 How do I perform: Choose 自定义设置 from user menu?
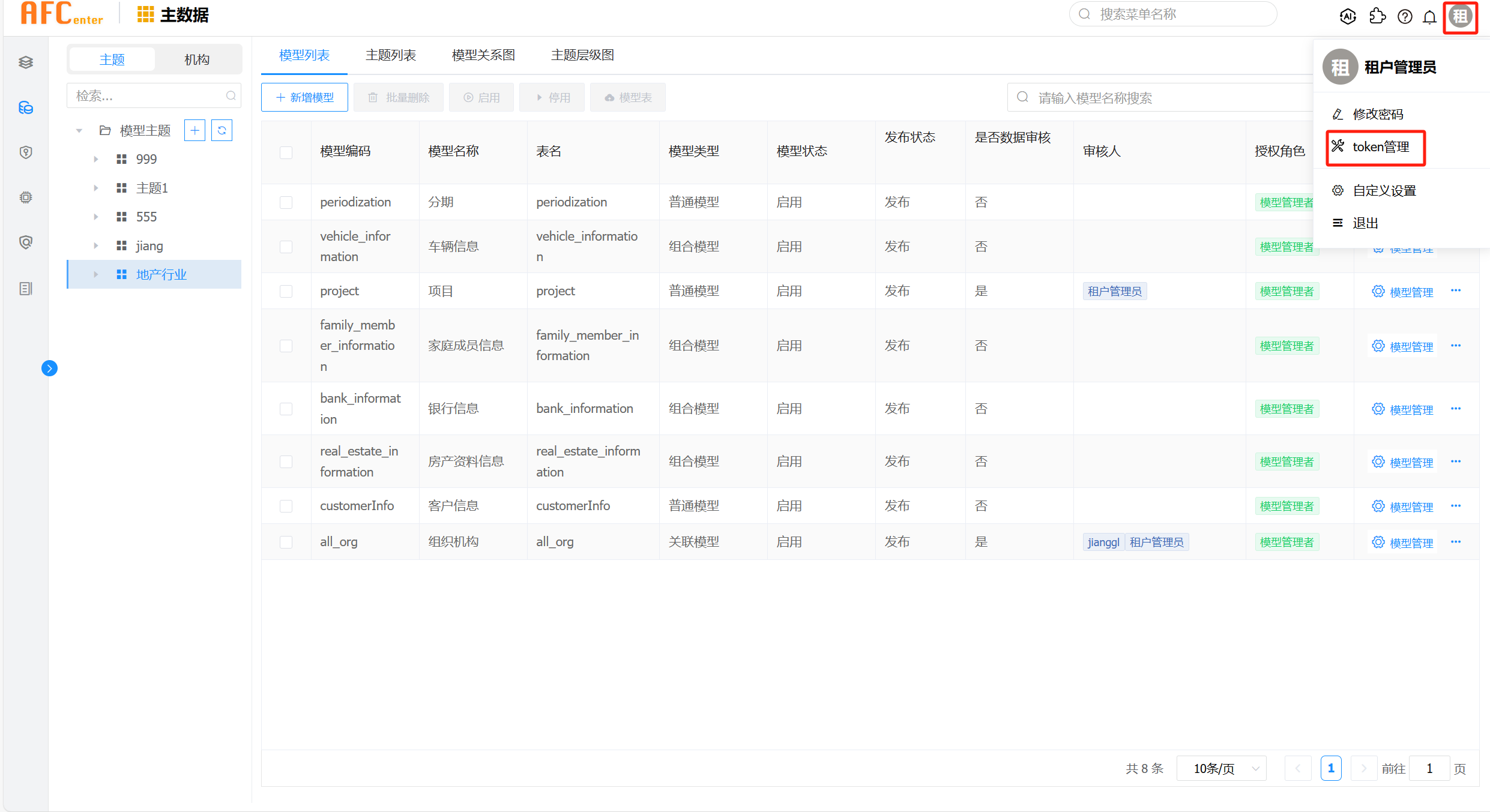coord(1384,190)
